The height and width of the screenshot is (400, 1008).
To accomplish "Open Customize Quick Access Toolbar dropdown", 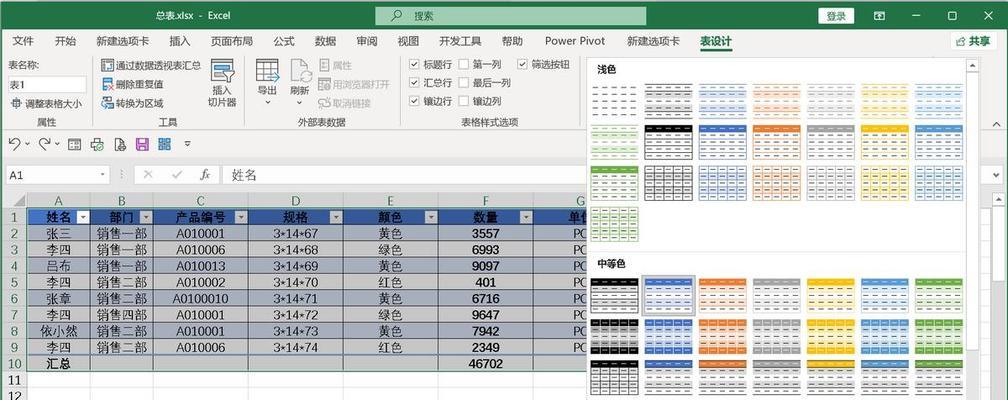I will click(187, 144).
